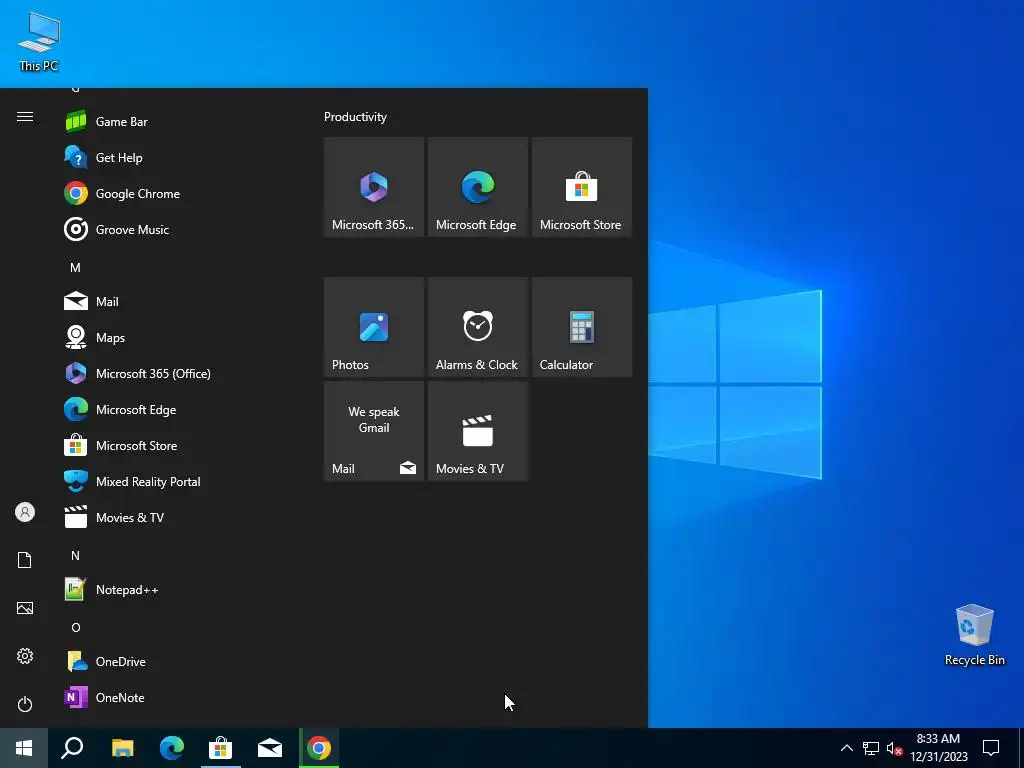
Task: Click the Power button in Start
Action: [25, 704]
